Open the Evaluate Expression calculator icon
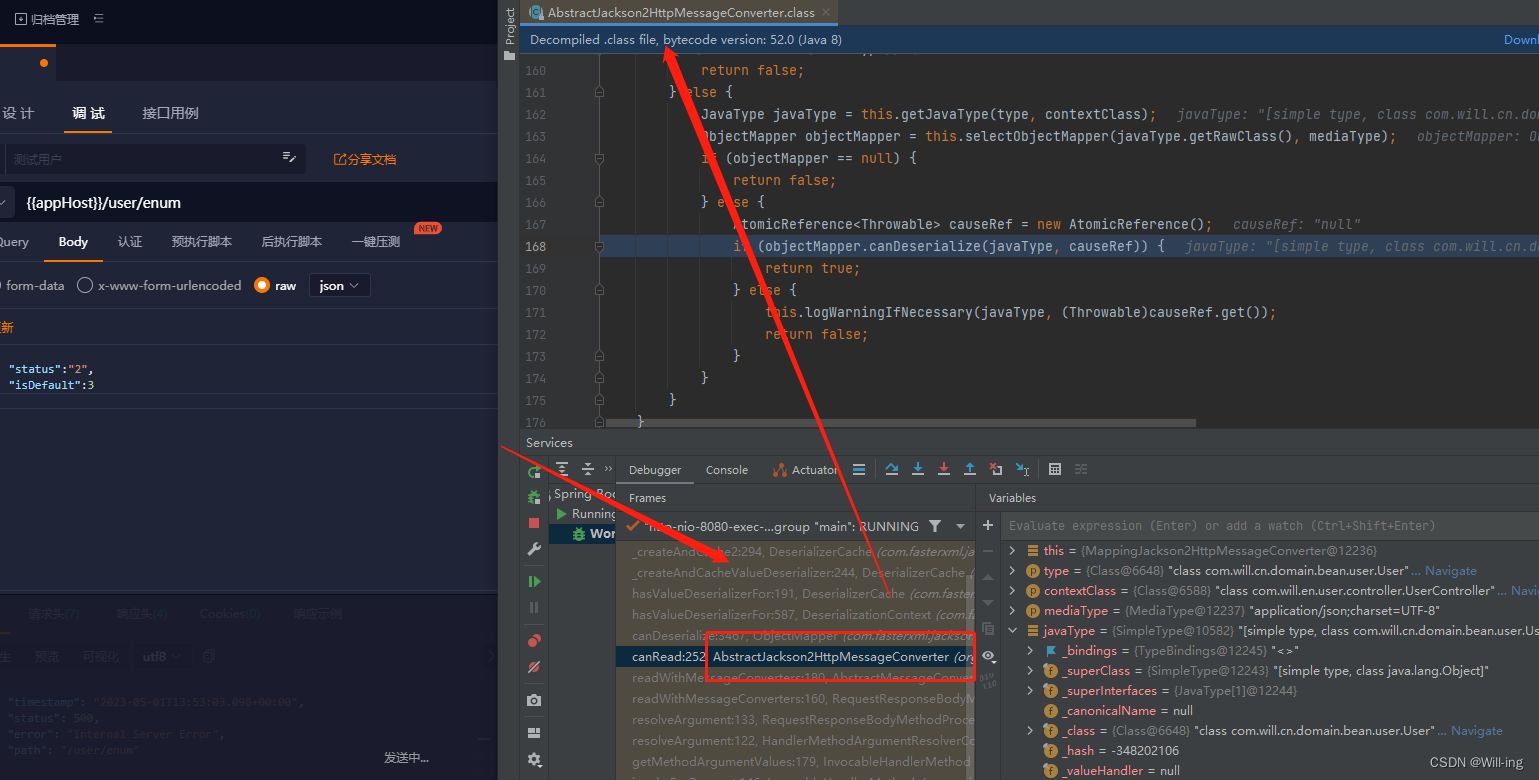1539x780 pixels. [x=1056, y=469]
